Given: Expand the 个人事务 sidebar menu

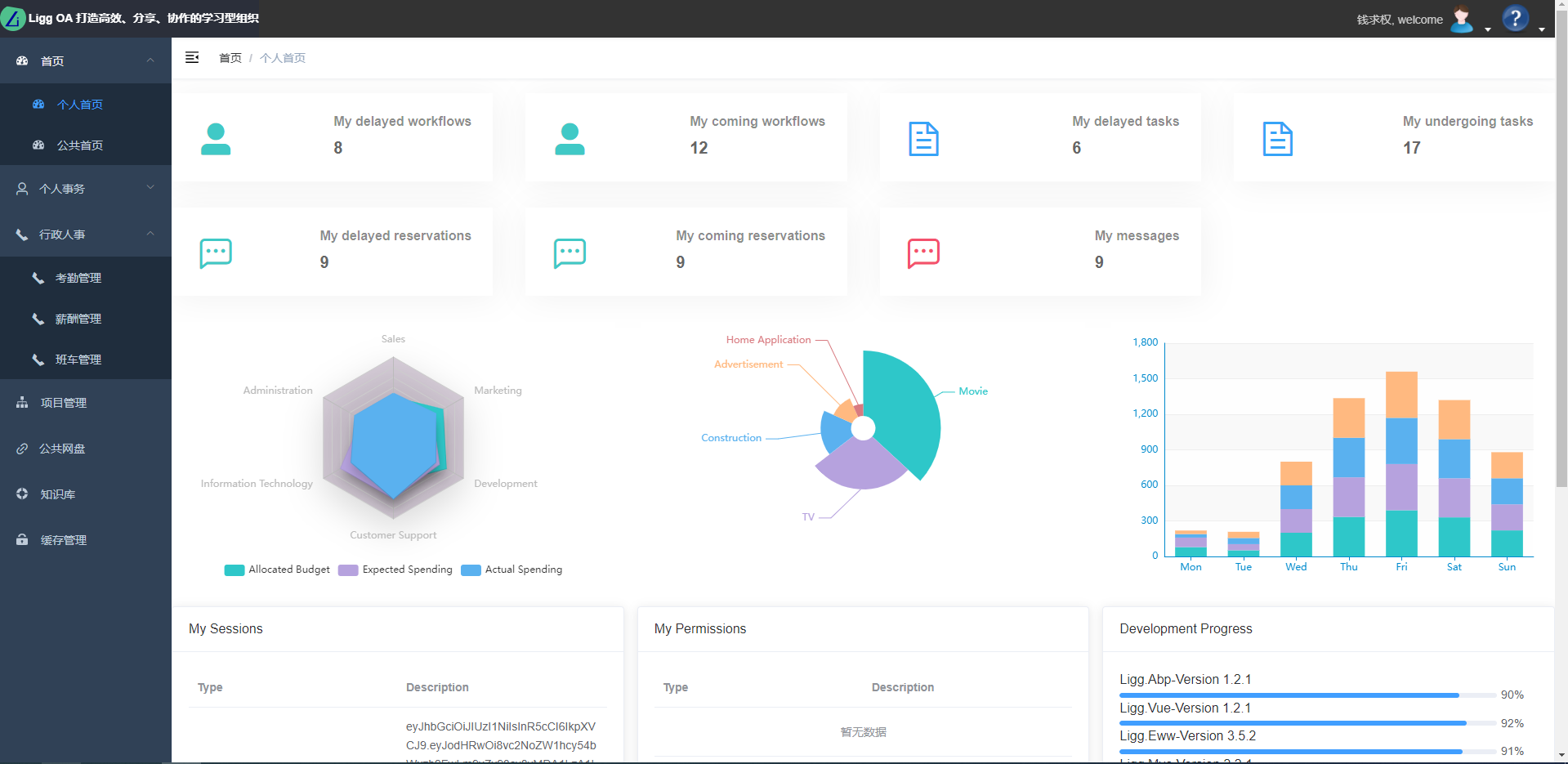Looking at the screenshot, I should (x=86, y=189).
